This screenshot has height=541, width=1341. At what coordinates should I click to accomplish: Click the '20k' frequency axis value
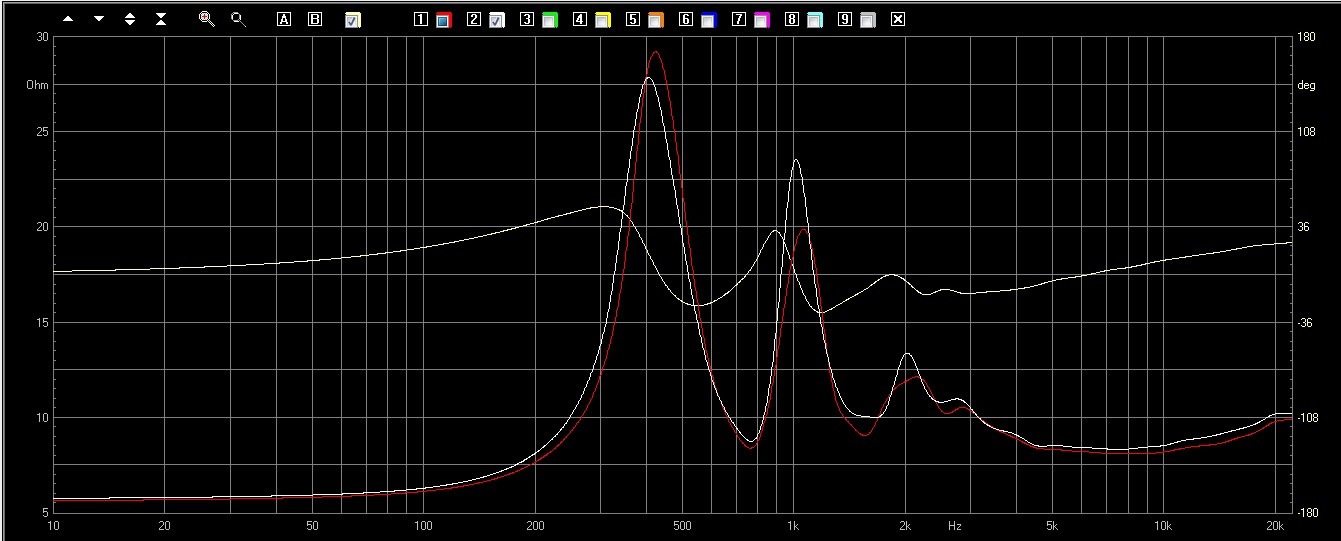point(1275,525)
